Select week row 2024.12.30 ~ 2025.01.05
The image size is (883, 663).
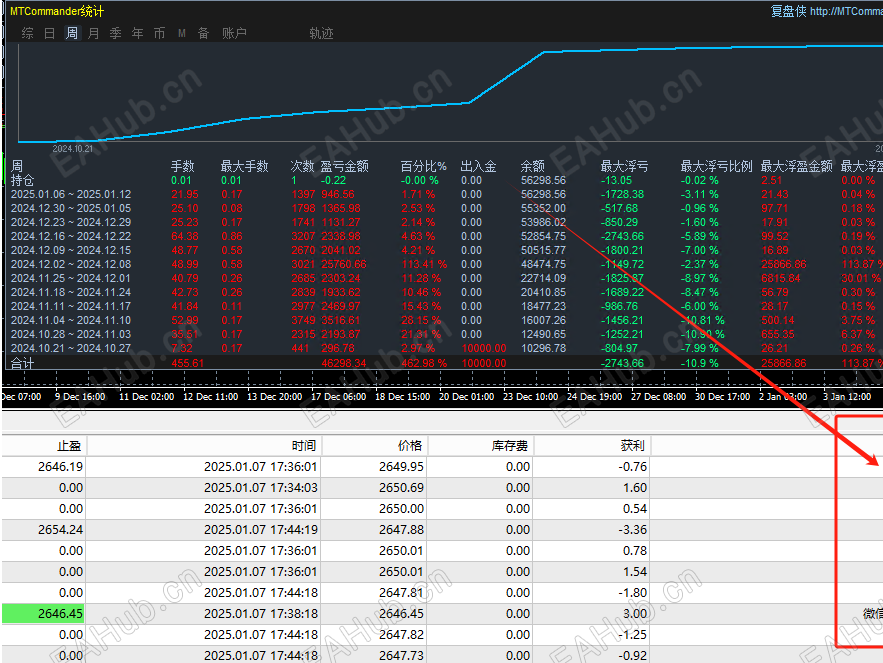[442, 208]
